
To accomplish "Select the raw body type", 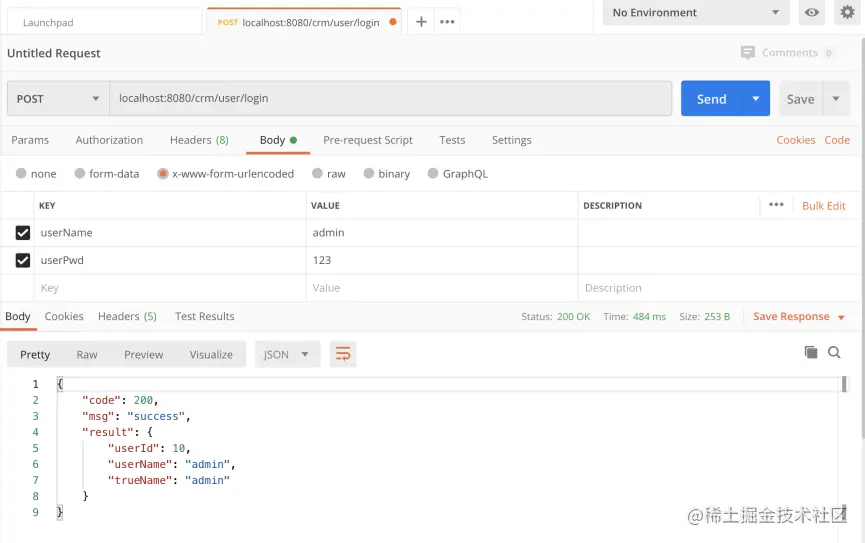I will (317, 173).
